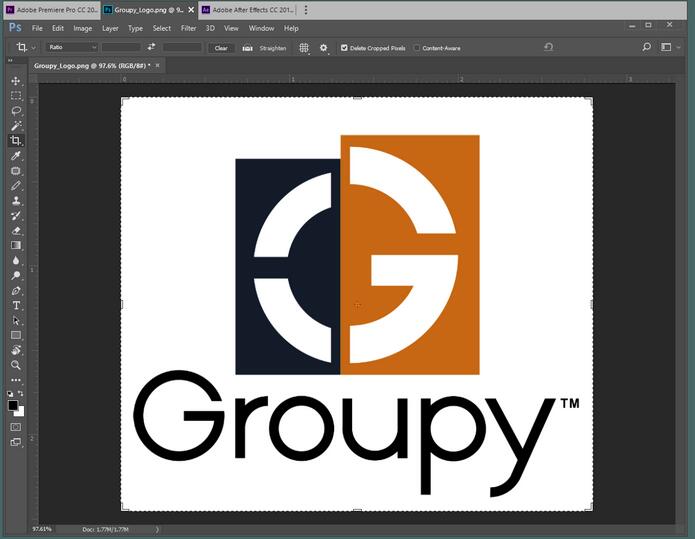Open the Help menu

pyautogui.click(x=291, y=28)
